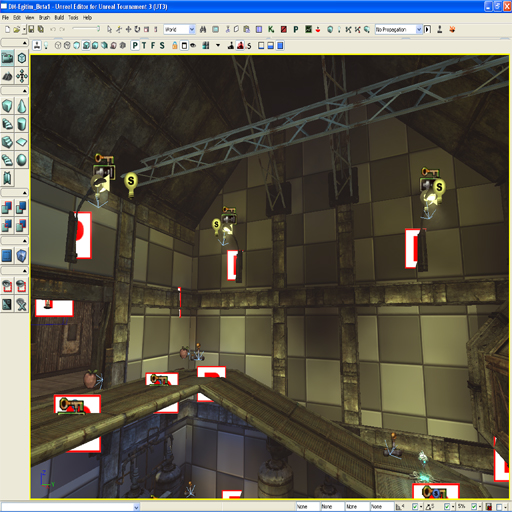
Task: Activate Geometry mode cube icon in toolbox
Action: (22, 58)
